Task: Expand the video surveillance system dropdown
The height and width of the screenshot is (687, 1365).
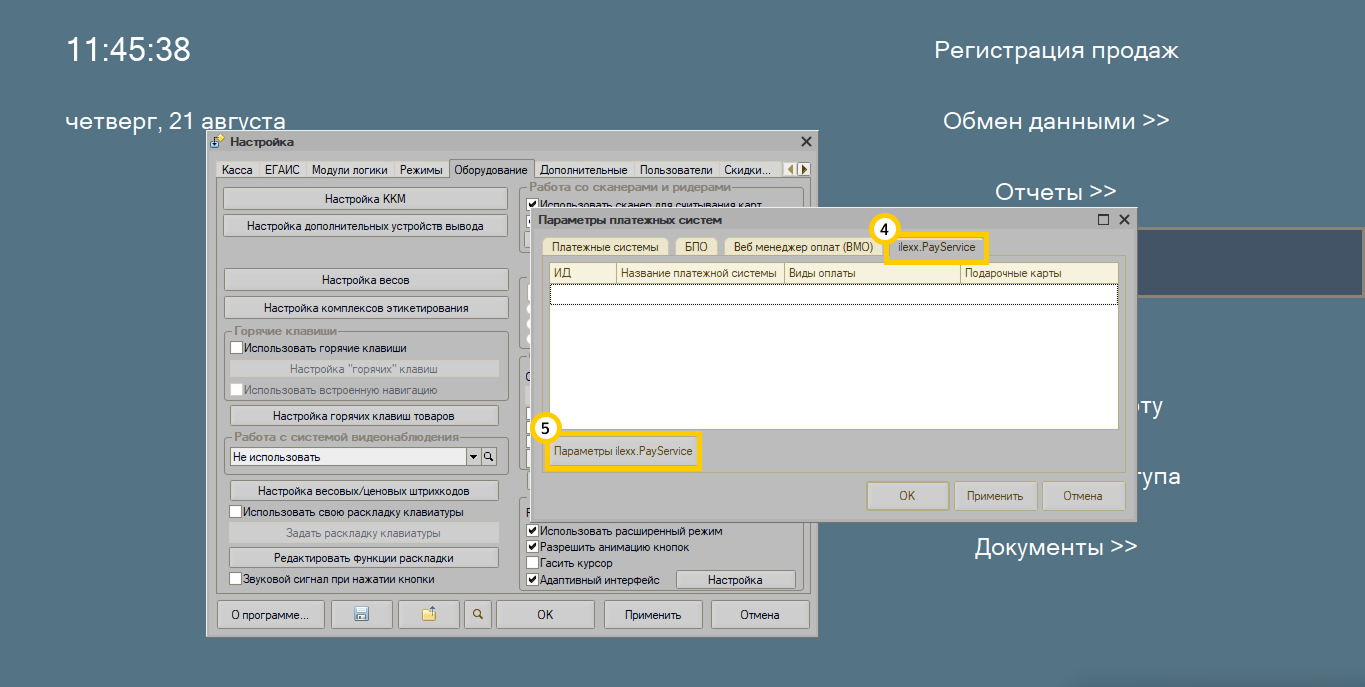Action: [x=473, y=457]
